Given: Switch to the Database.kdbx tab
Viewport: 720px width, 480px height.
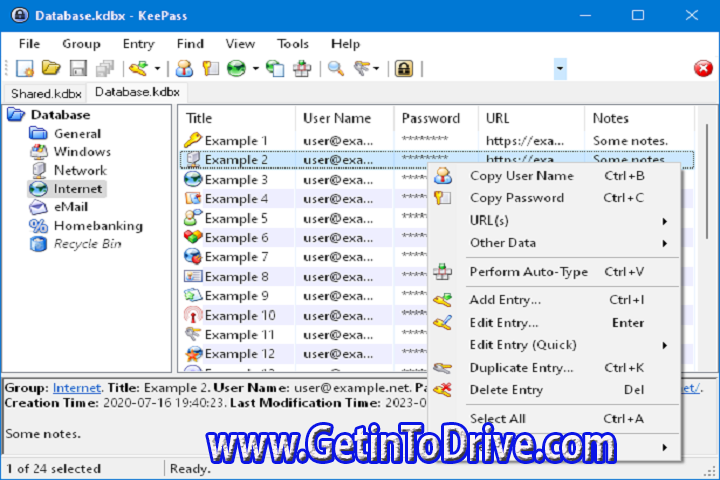Looking at the screenshot, I should click(137, 92).
